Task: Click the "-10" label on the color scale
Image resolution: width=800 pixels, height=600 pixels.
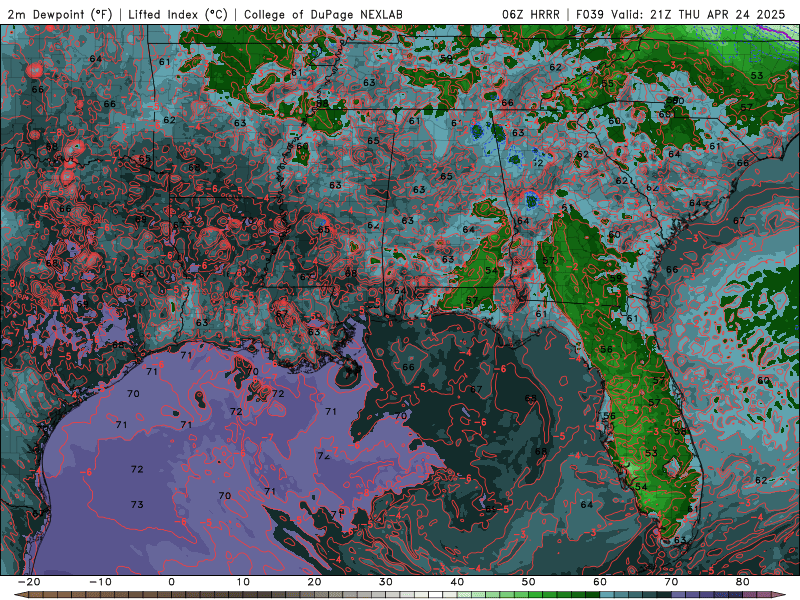Action: pos(99,582)
